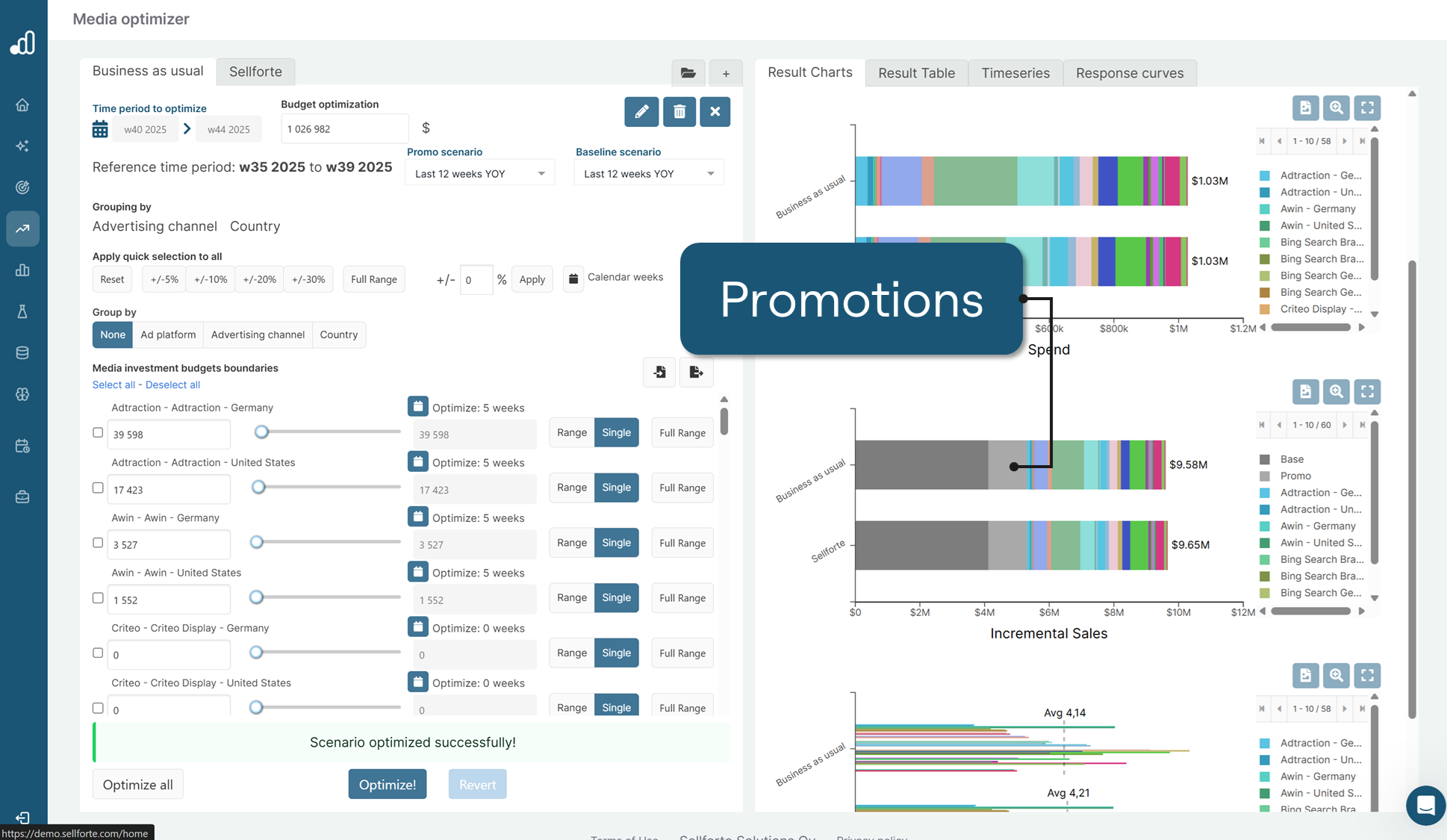Image resolution: width=1447 pixels, height=840 pixels.
Task: Switch to the Result Table tab
Action: point(916,73)
